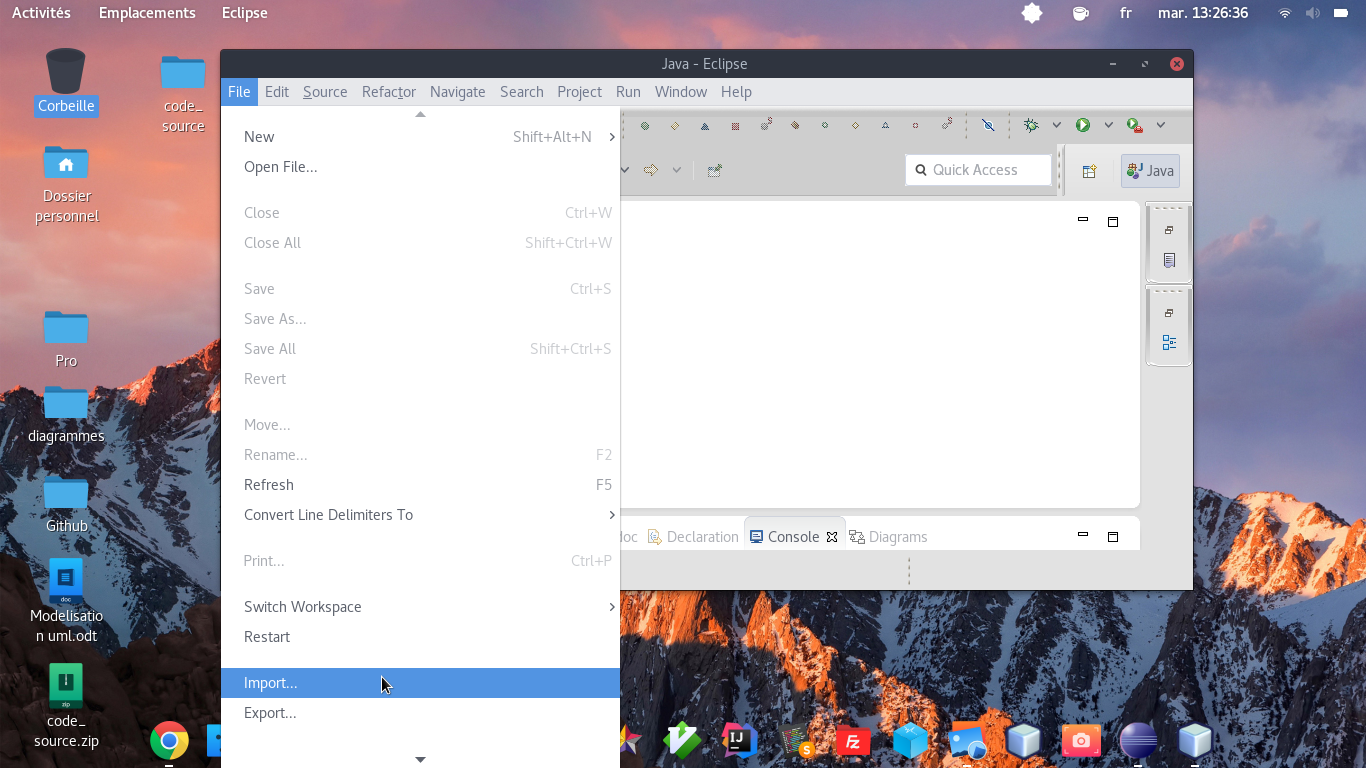Click the filled red square toolbar icon
Image resolution: width=1366 pixels, height=768 pixels.
pos(735,126)
